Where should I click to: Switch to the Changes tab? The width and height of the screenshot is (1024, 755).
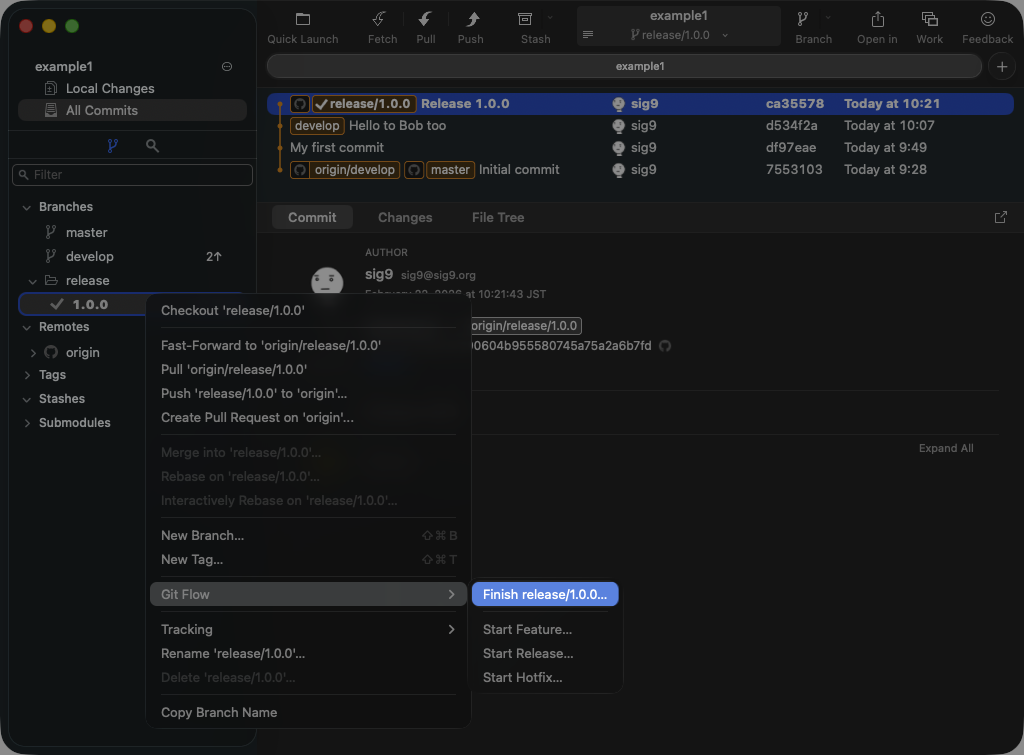point(405,217)
